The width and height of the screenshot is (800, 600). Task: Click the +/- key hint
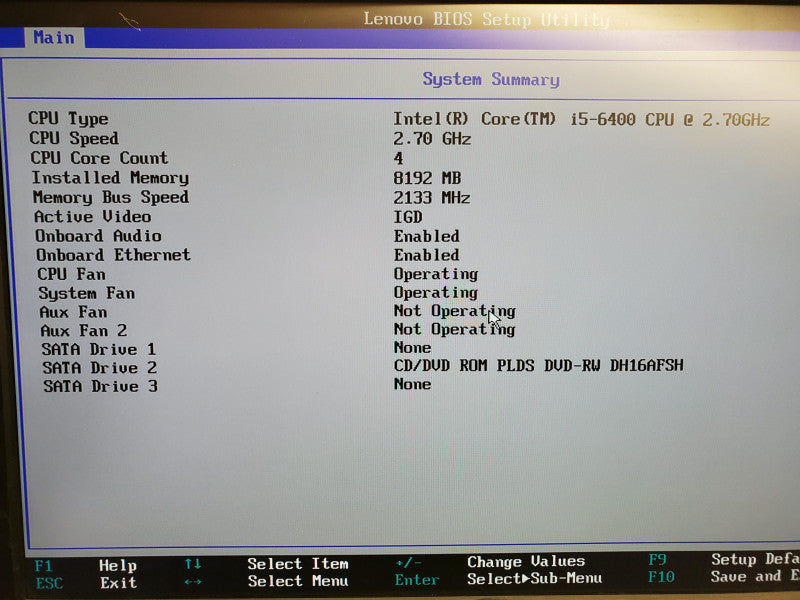(409, 563)
